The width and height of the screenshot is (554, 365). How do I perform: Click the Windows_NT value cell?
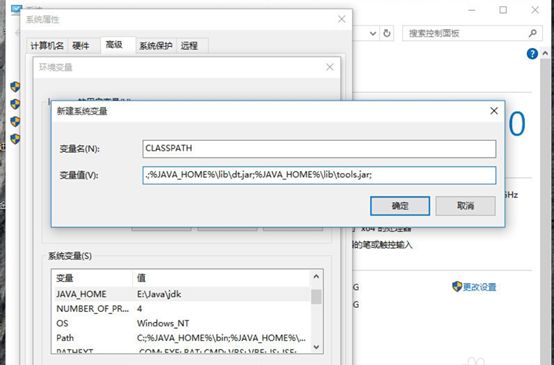tap(163, 323)
